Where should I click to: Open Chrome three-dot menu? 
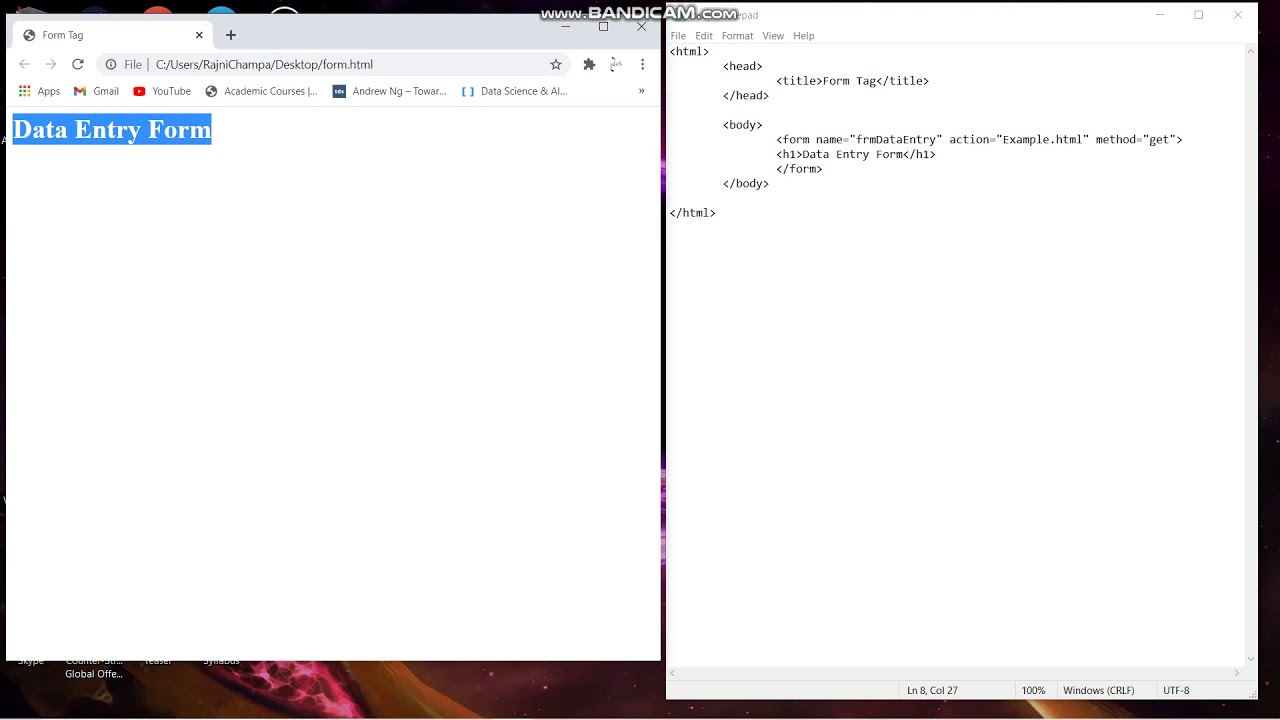point(643,64)
